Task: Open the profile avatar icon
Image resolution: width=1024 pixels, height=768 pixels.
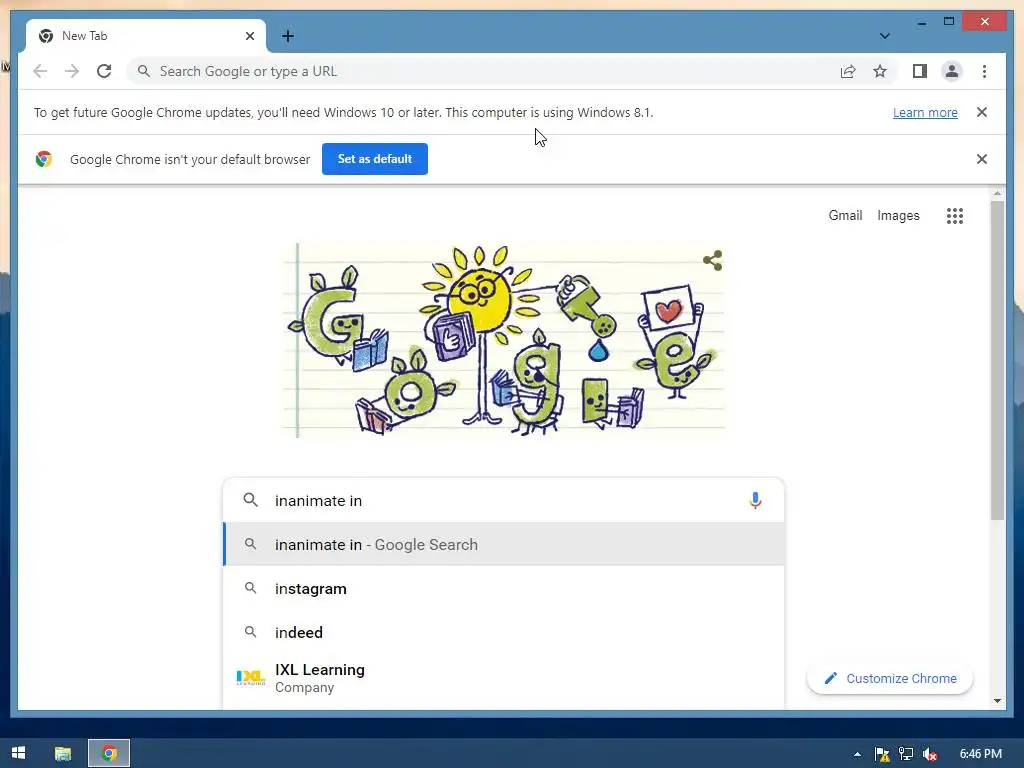Action: click(x=952, y=71)
